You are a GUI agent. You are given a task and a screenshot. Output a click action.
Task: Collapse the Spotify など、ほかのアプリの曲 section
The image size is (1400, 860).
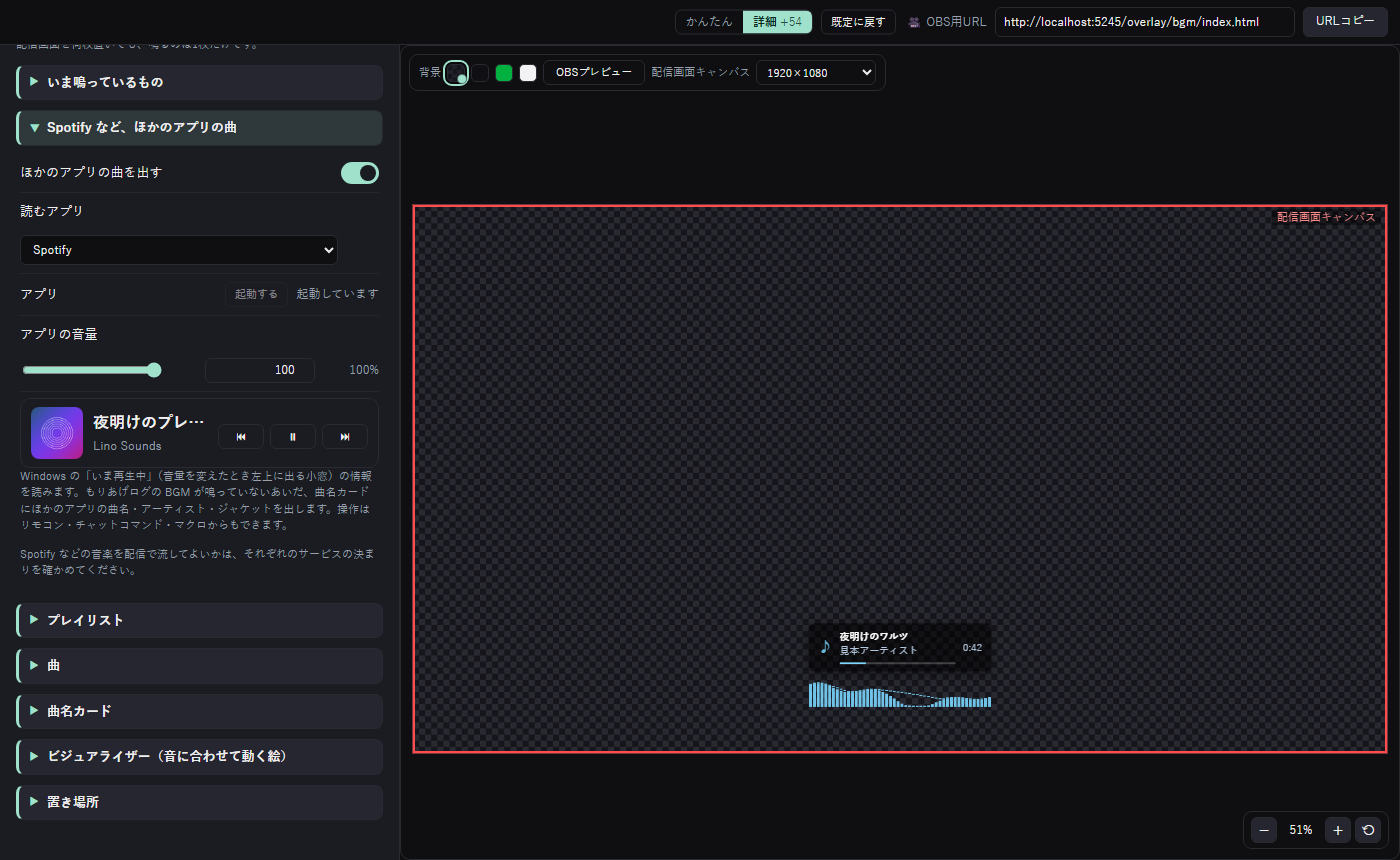click(x=200, y=128)
